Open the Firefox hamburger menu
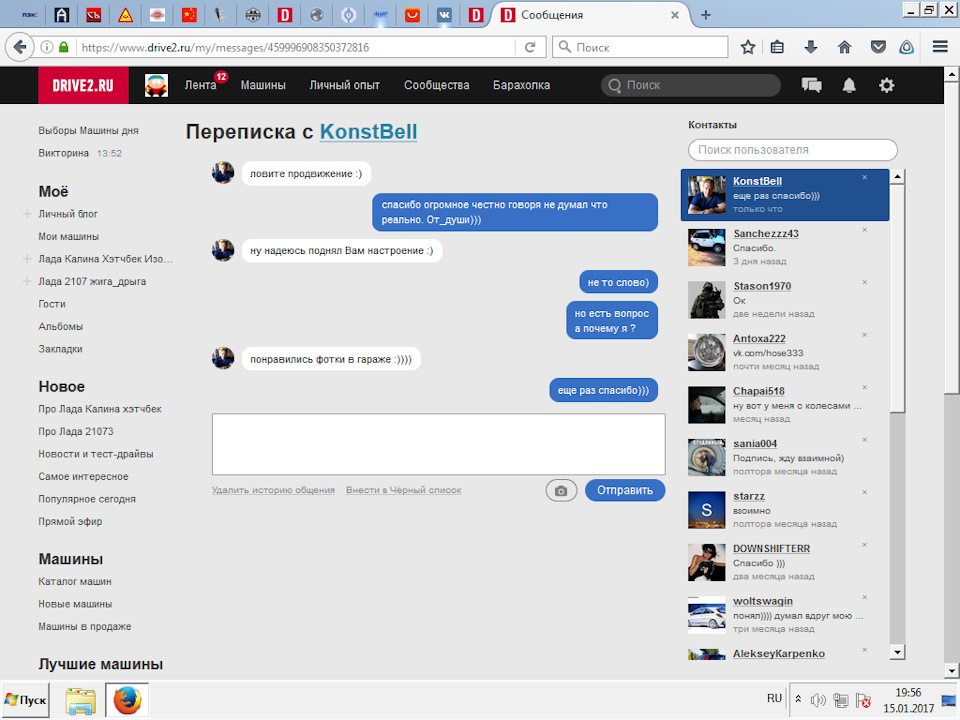This screenshot has width=960, height=720. [940, 47]
